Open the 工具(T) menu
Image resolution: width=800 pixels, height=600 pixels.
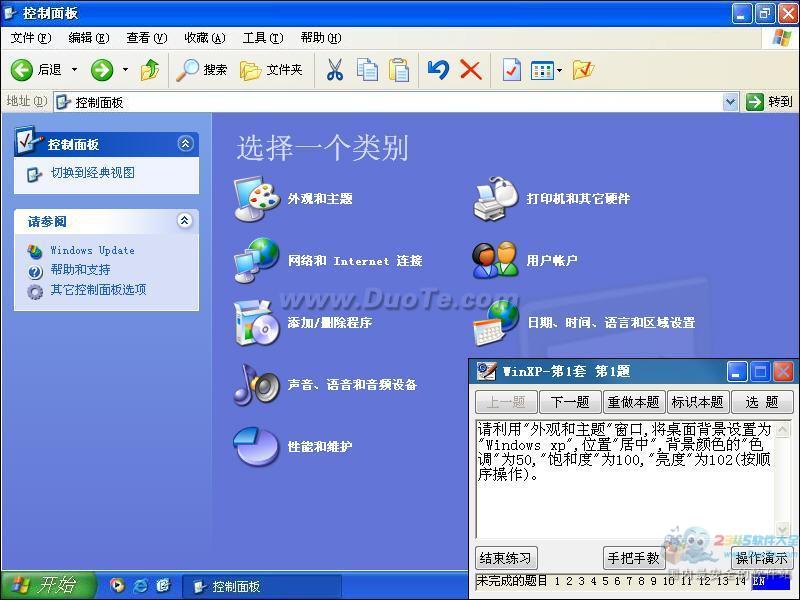click(x=263, y=38)
